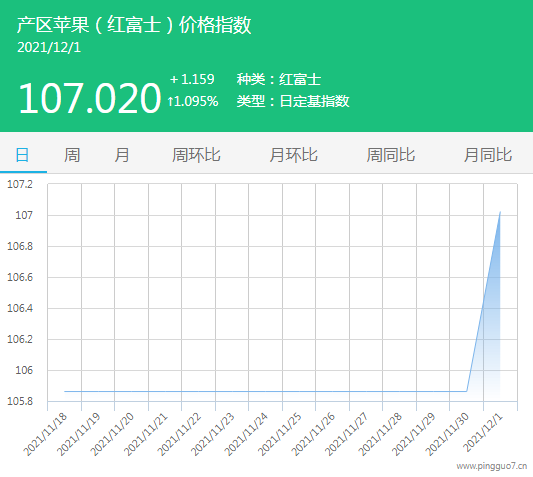Open the 周环比 tab
Screen dimensions: 533x477
(x=196, y=155)
